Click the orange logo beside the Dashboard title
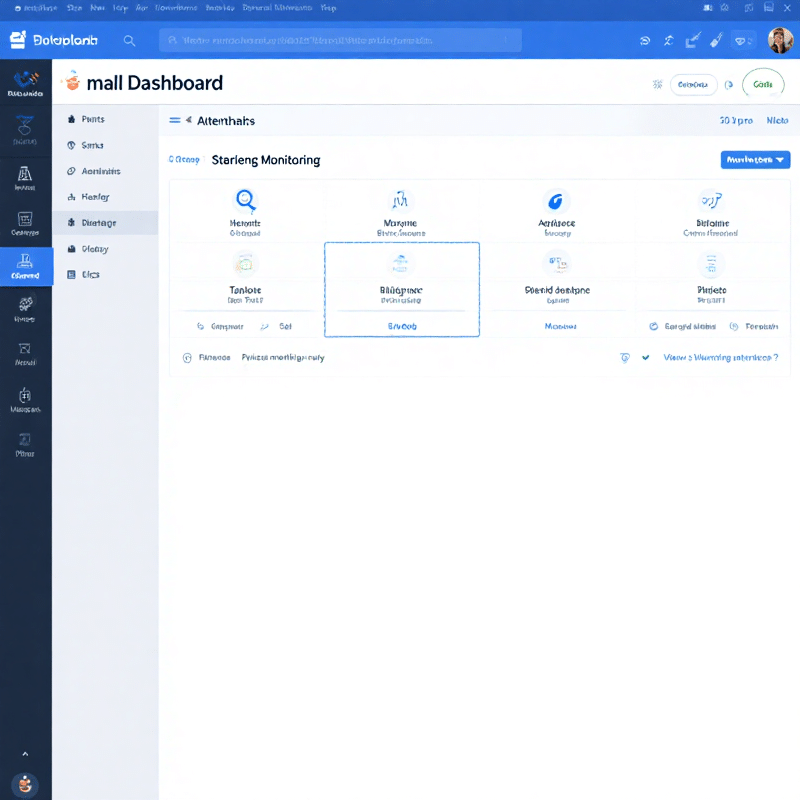 [70, 83]
